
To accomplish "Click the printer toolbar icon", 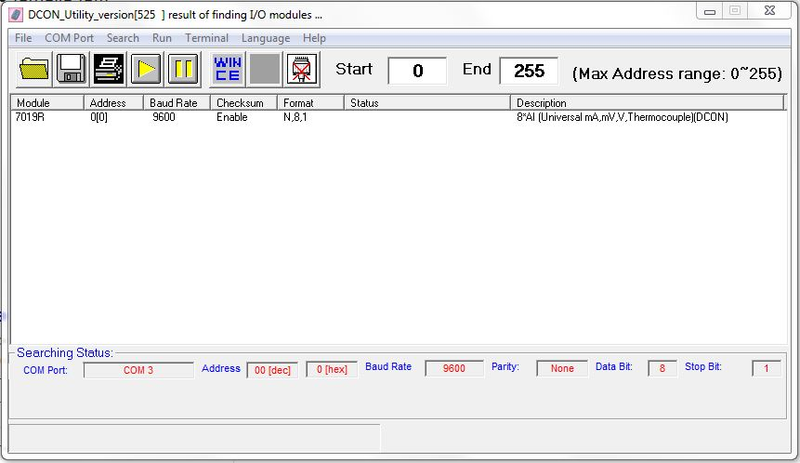I will pos(108,70).
